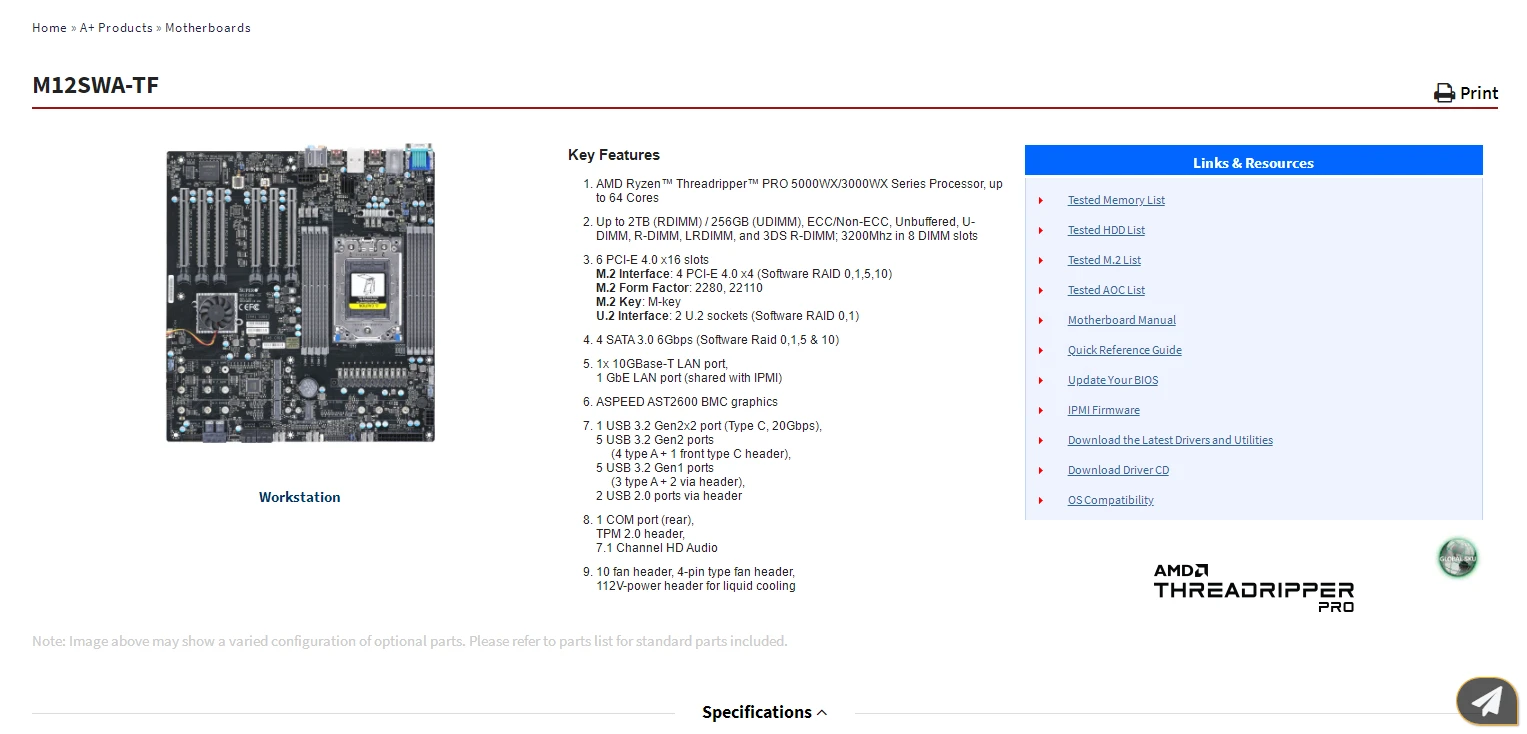Open the Quick Reference Guide link
1527x734 pixels.
1125,350
